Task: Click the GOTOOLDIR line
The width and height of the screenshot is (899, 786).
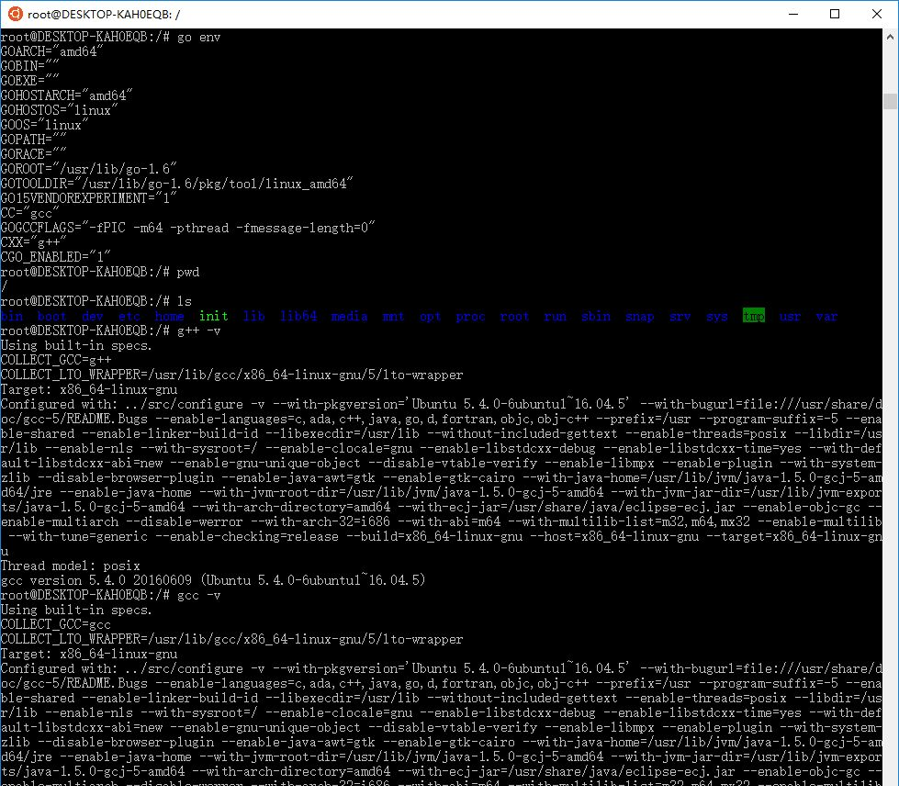Action: tap(177, 183)
